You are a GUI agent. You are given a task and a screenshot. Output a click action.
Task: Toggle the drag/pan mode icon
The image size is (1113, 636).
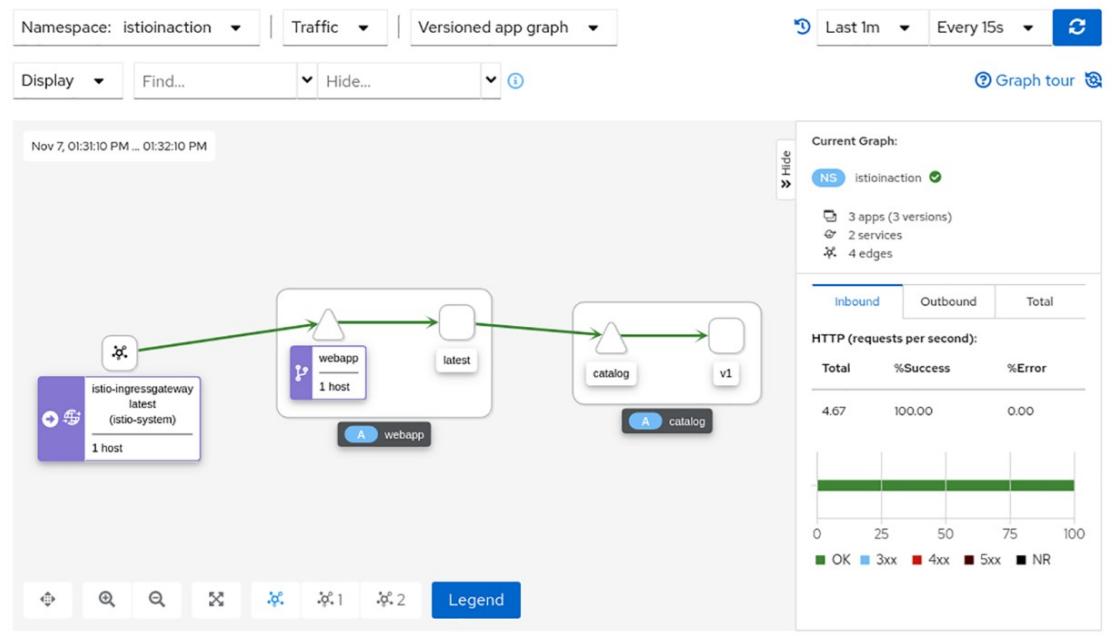coord(47,599)
